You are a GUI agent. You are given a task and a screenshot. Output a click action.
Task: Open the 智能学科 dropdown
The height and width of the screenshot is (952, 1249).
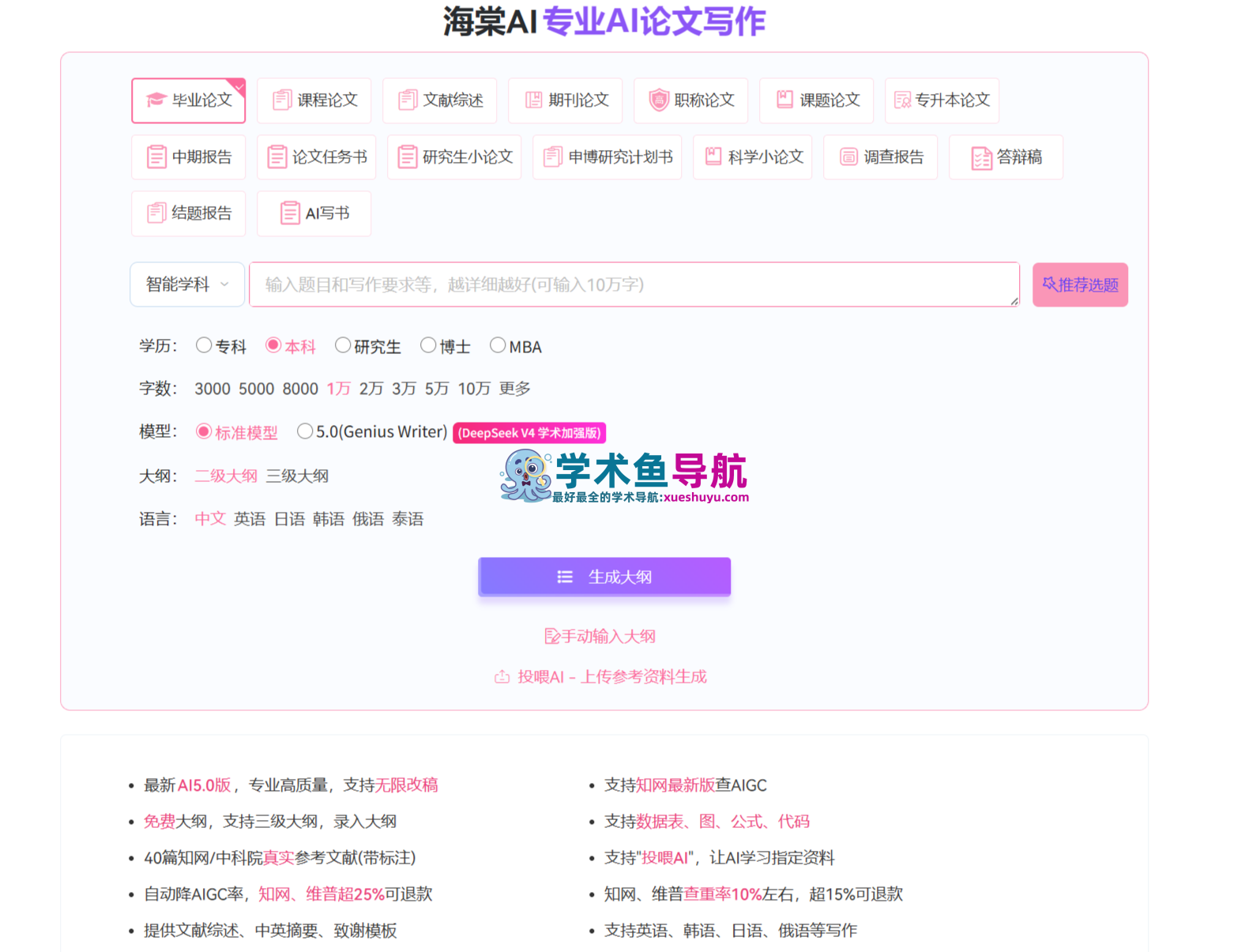coord(187,284)
